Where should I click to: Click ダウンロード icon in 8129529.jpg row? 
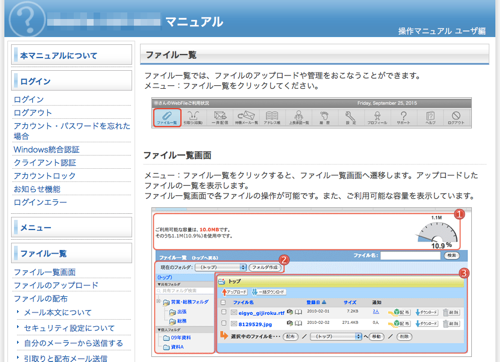point(427,323)
